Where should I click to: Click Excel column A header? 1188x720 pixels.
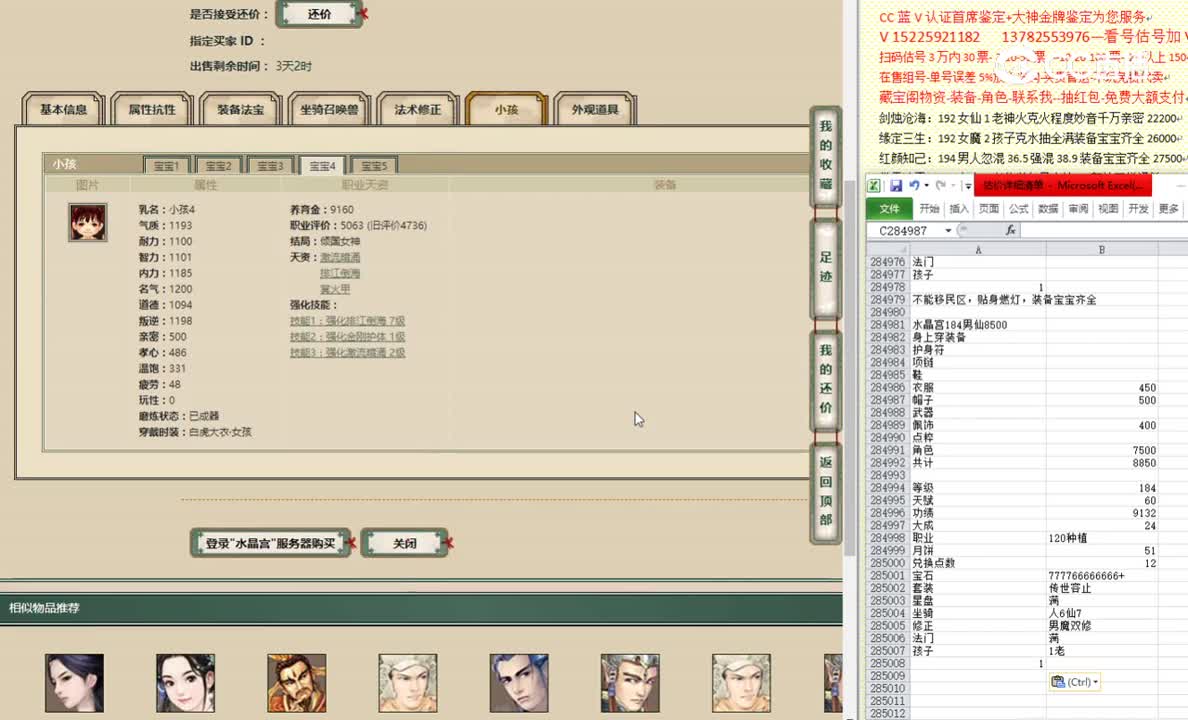[978, 249]
